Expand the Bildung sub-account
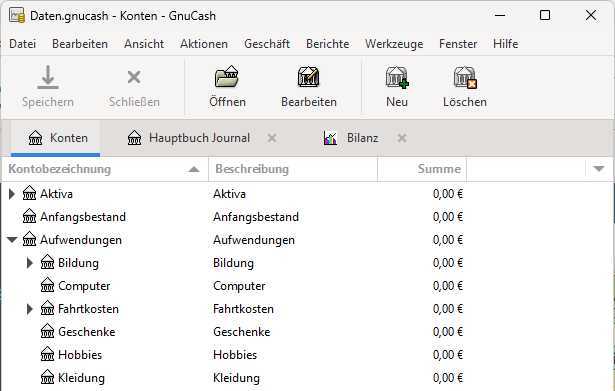615x391 pixels. [x=30, y=263]
